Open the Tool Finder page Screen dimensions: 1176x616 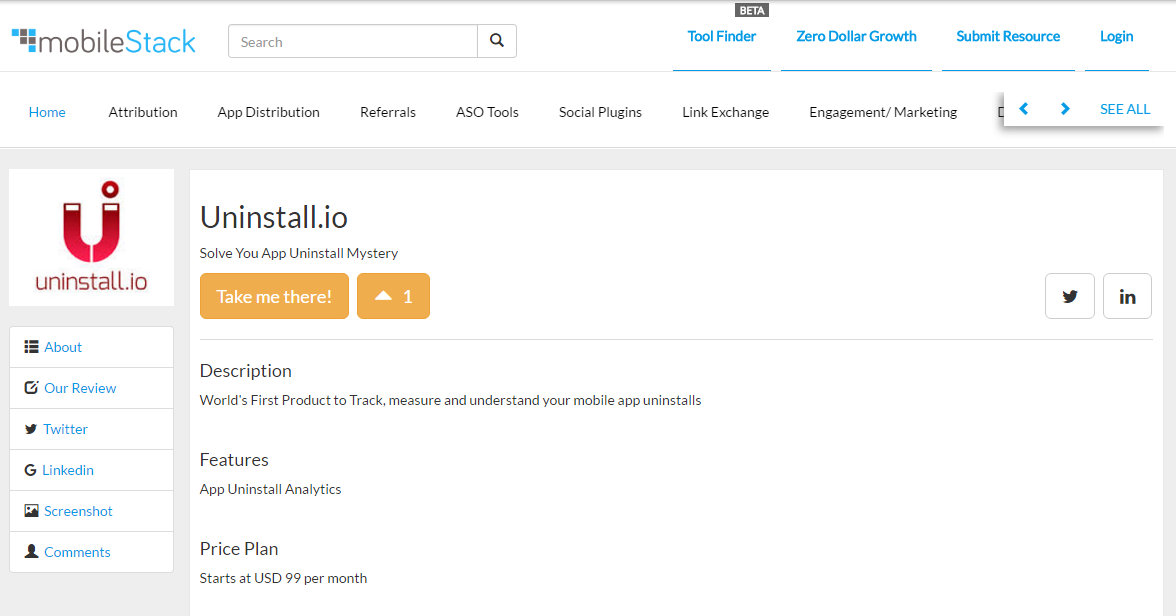coord(722,36)
